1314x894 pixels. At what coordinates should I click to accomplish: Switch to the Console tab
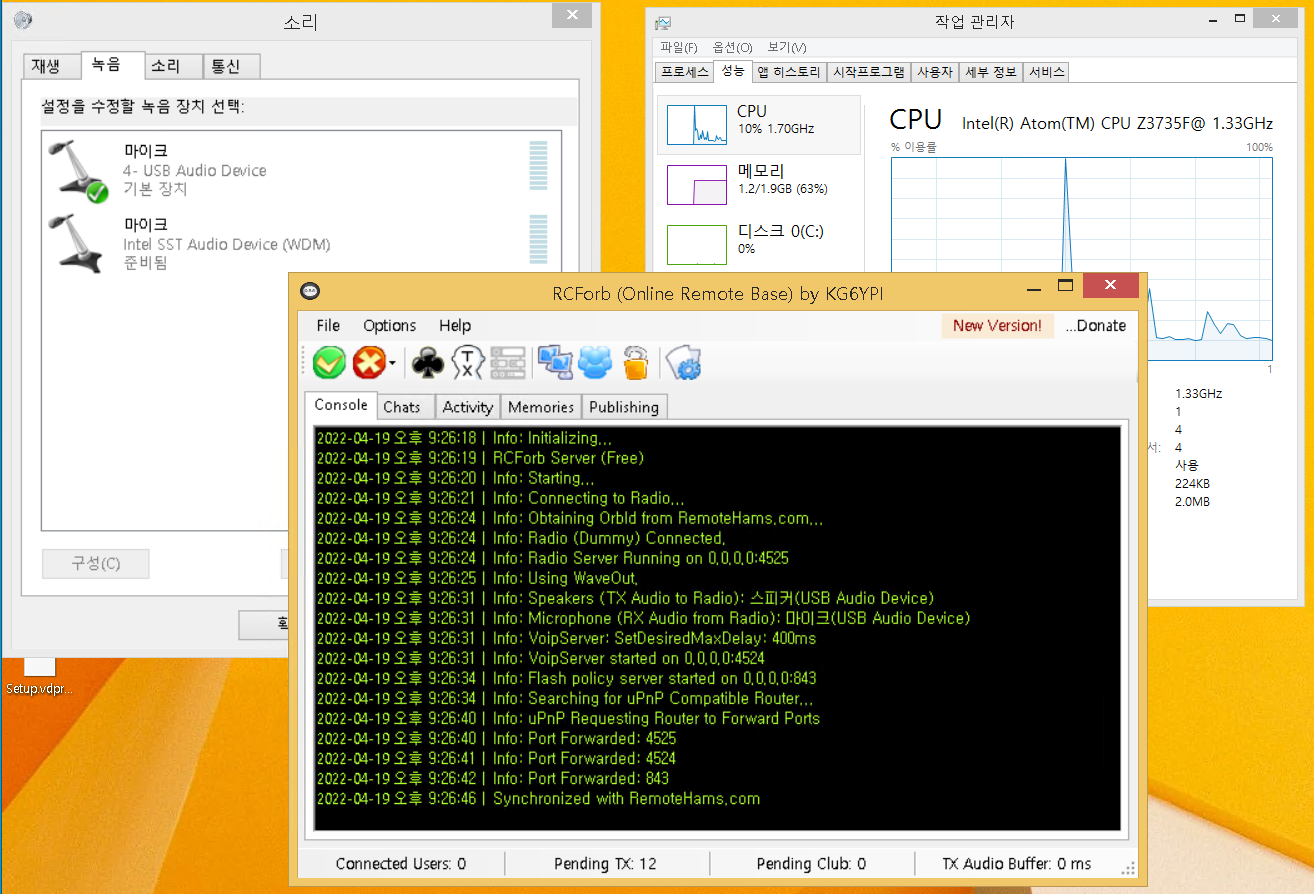pos(341,405)
